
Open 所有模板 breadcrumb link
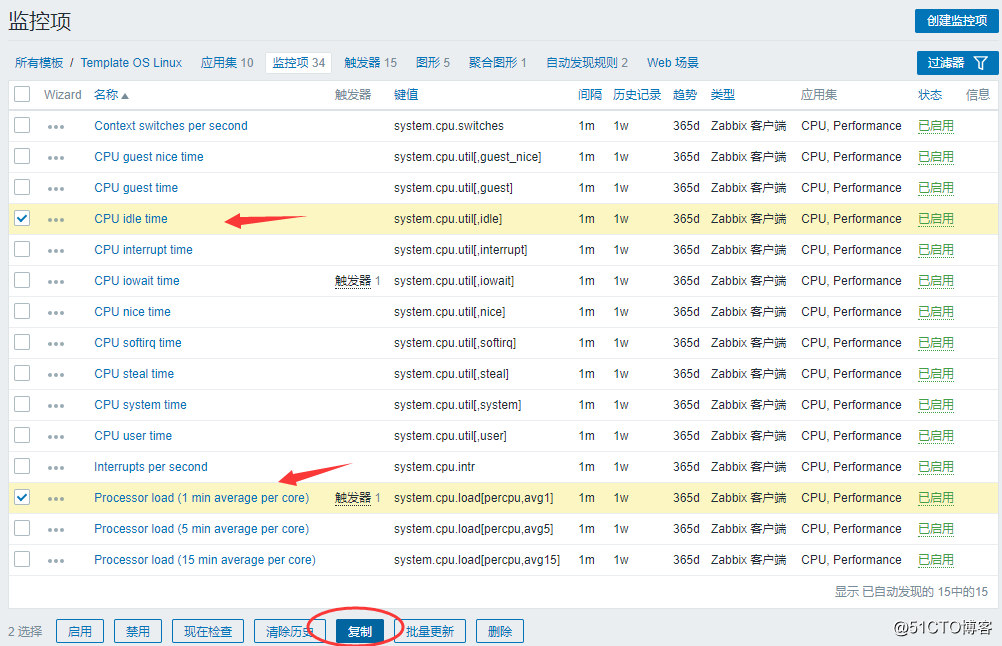coord(39,63)
